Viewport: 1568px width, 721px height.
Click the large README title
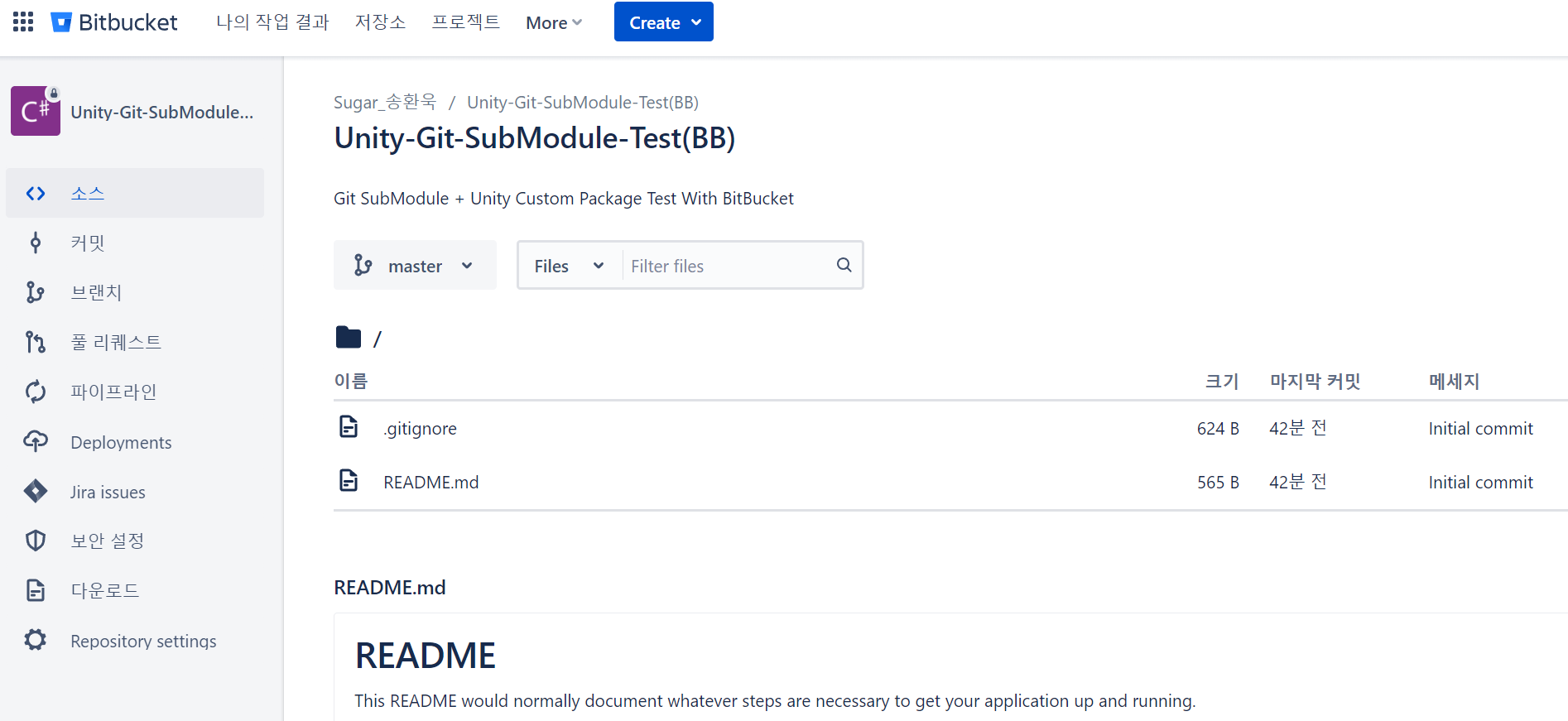tap(425, 656)
